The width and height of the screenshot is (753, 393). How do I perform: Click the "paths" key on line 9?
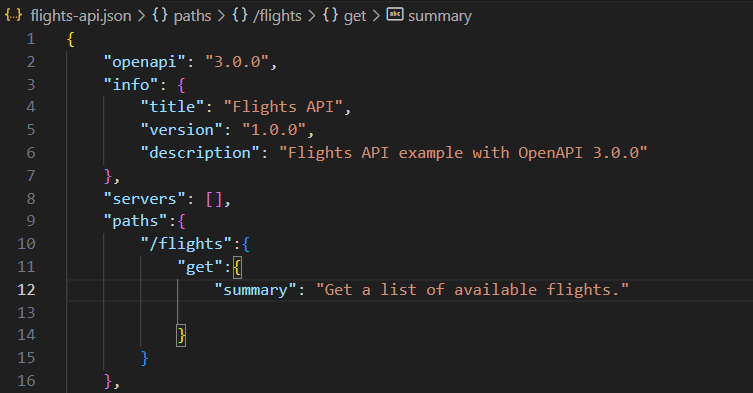point(135,221)
